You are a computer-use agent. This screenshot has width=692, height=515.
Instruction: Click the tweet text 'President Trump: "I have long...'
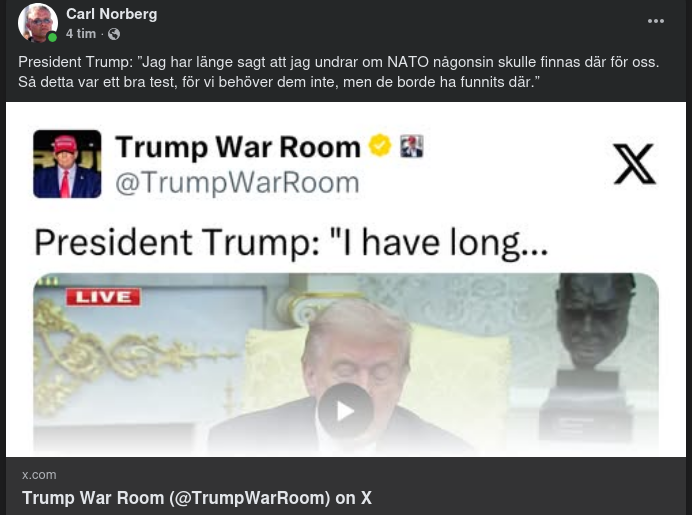click(x=291, y=243)
